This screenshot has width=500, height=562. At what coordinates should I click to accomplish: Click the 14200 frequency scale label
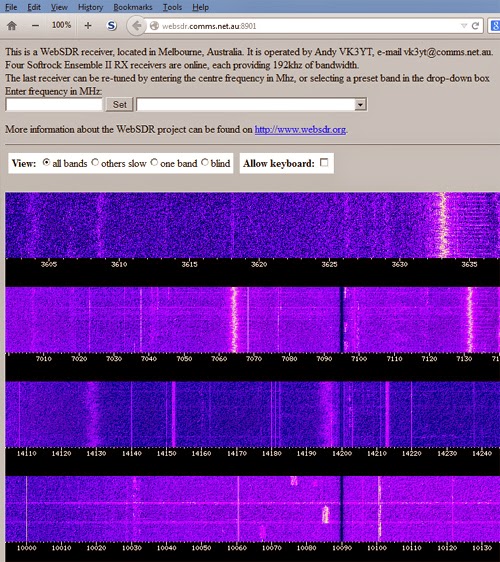point(342,453)
